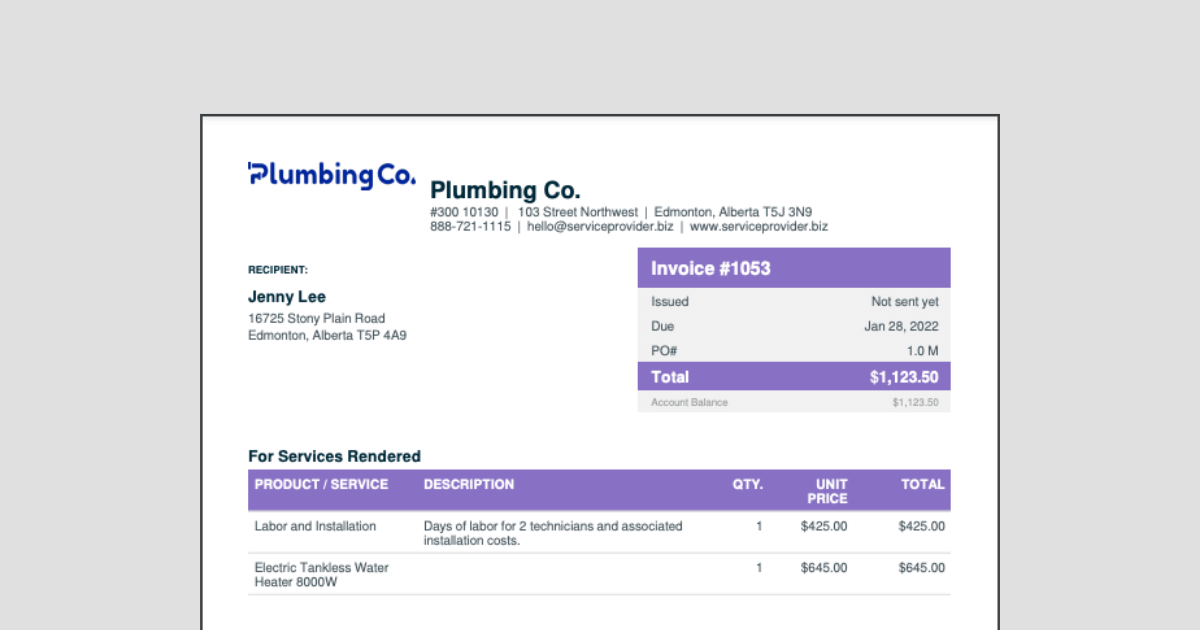Click due date Jan 28, 2022
This screenshot has height=630, width=1200.
902,327
